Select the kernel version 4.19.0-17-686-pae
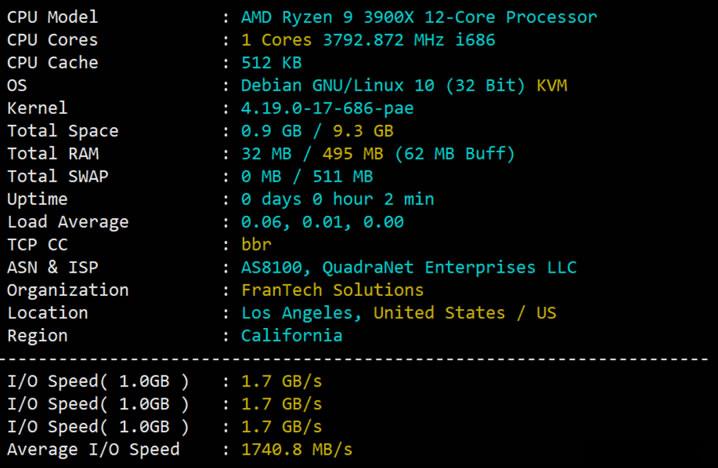The width and height of the screenshot is (718, 468). pyautogui.click(x=327, y=109)
